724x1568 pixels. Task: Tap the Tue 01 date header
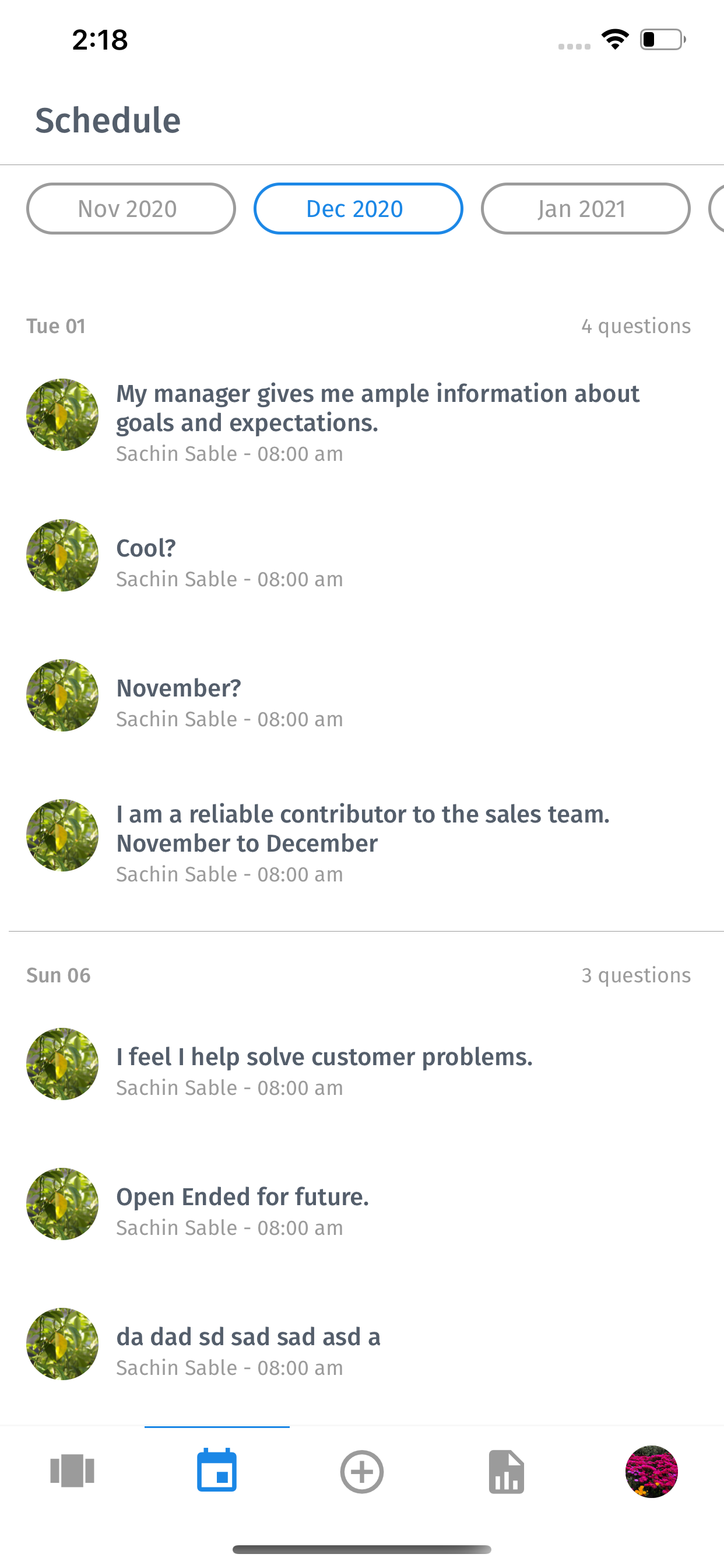[x=56, y=326]
